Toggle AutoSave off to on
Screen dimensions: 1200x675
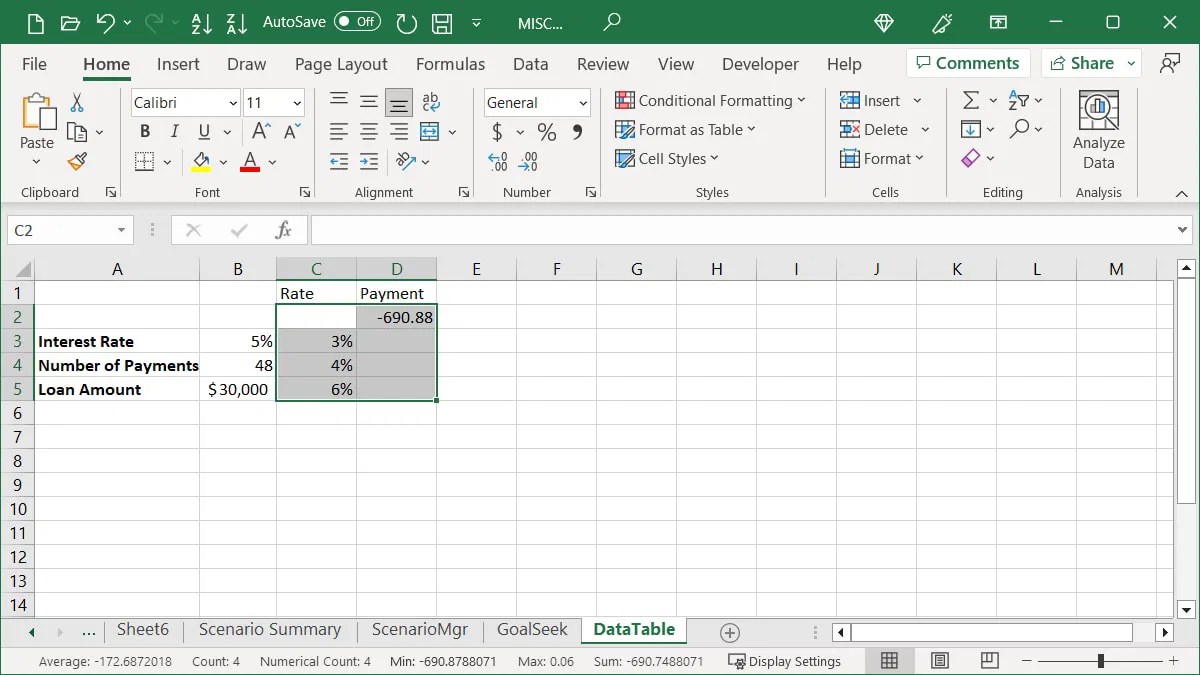pyautogui.click(x=356, y=22)
